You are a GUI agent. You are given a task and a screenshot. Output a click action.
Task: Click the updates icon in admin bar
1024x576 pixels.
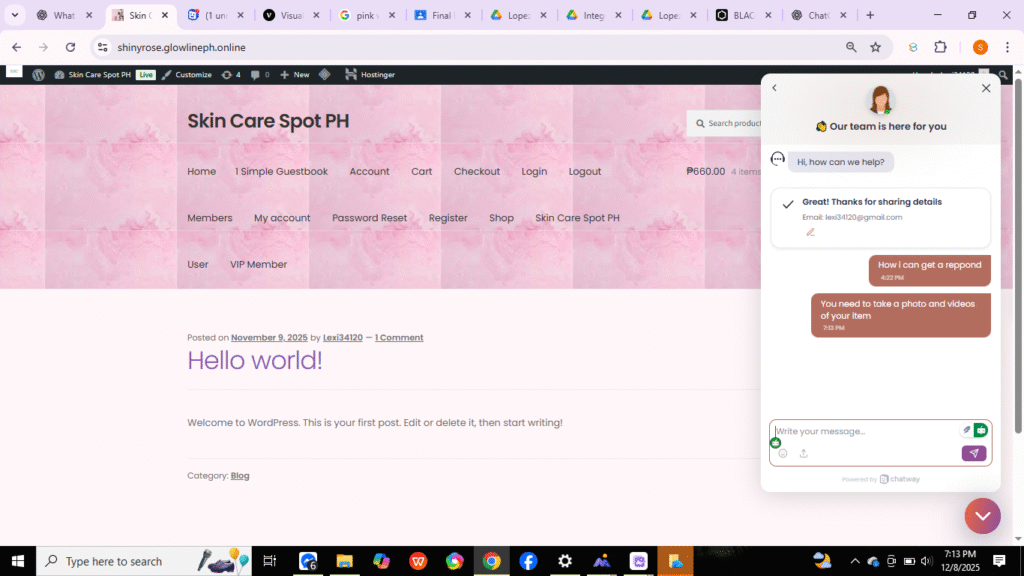point(230,75)
